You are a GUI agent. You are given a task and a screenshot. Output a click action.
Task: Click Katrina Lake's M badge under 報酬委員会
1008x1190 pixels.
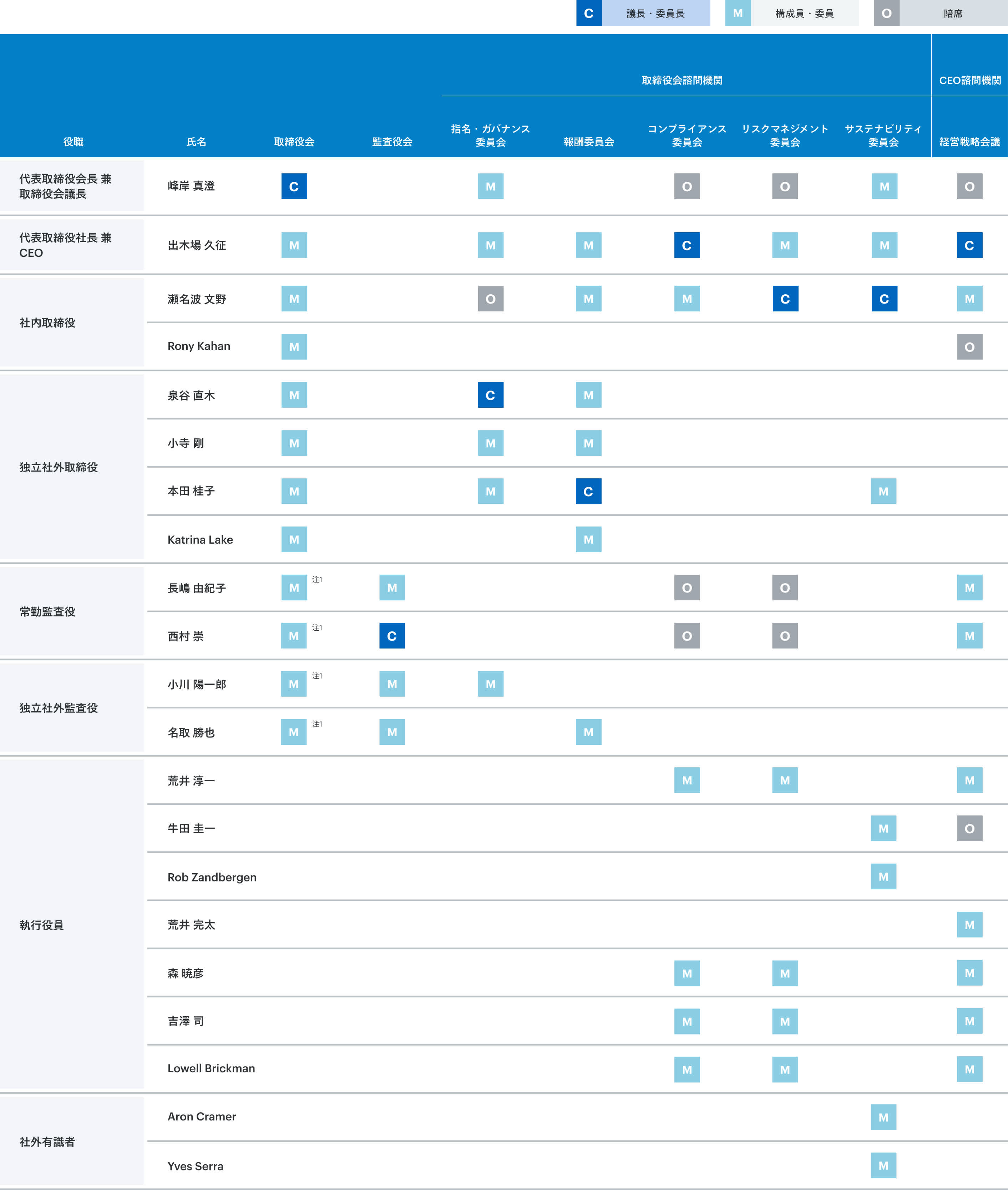point(588,539)
